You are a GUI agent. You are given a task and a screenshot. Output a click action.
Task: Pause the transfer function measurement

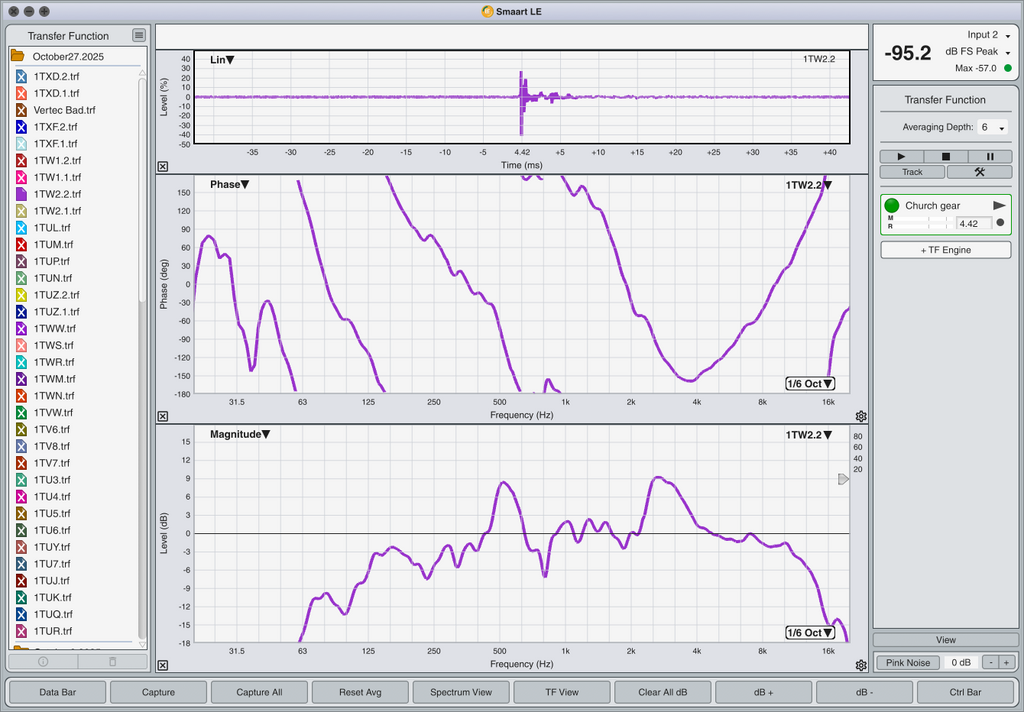pyautogui.click(x=990, y=156)
